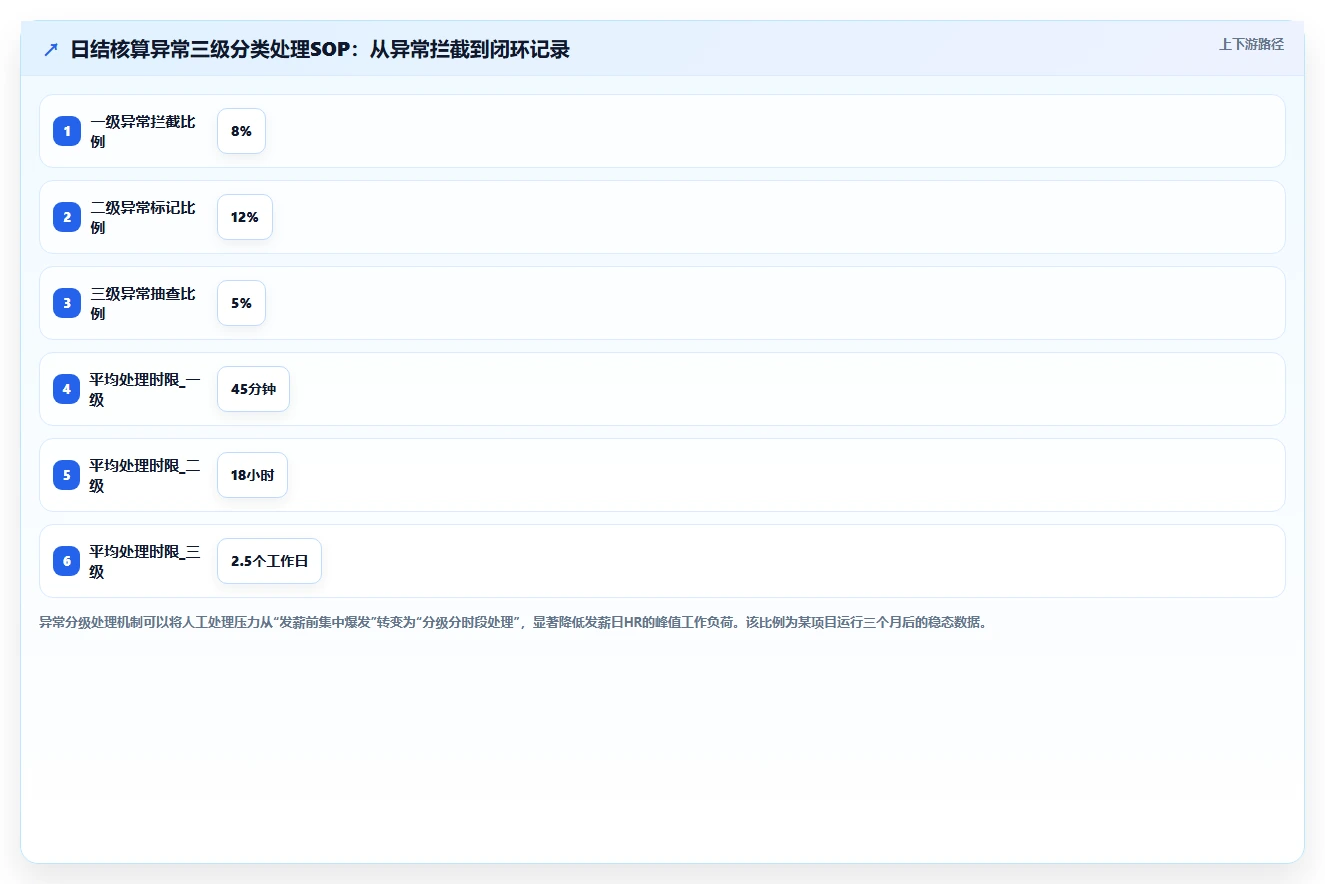Click the 8% value chip
Screen dimensions: 1325x884
[241, 131]
